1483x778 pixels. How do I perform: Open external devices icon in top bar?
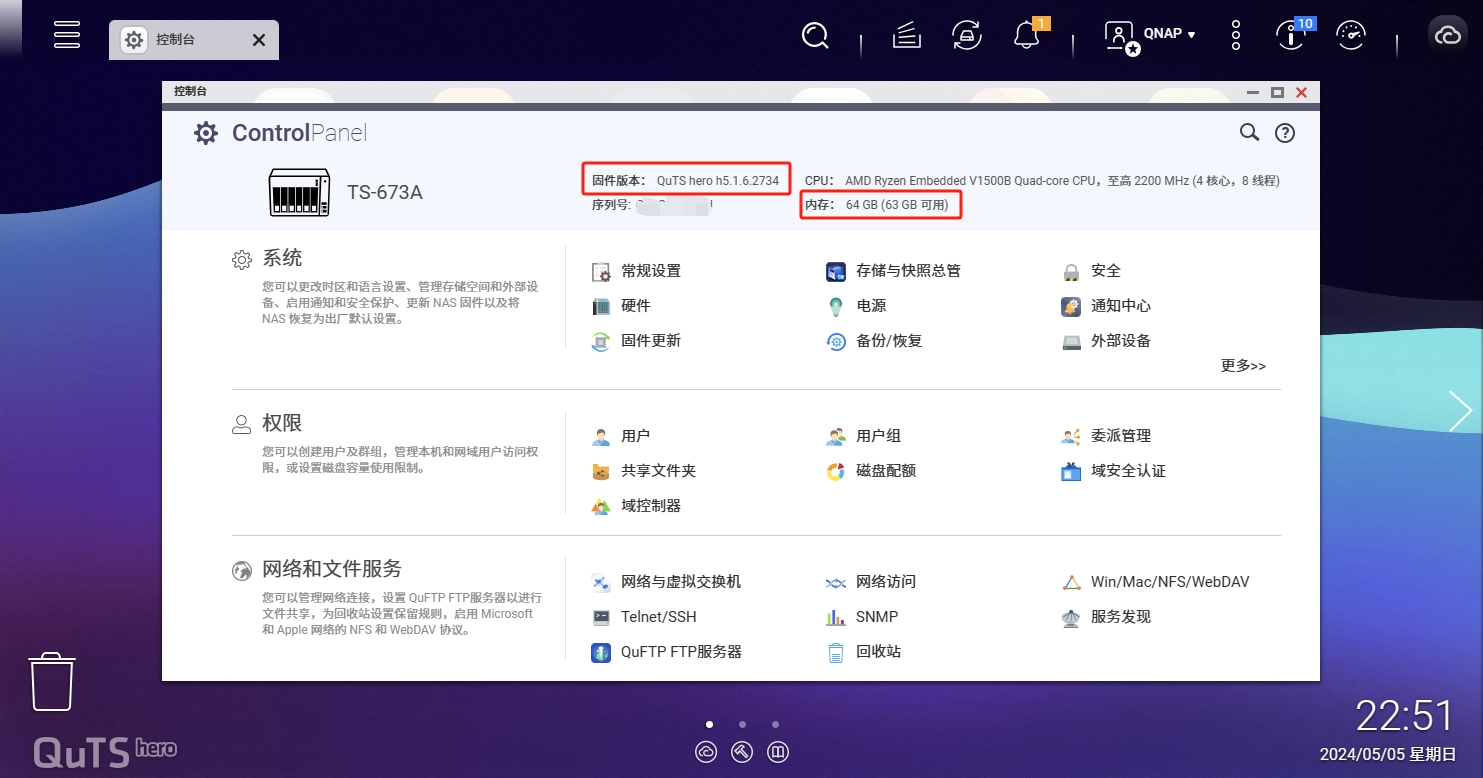[x=966, y=36]
